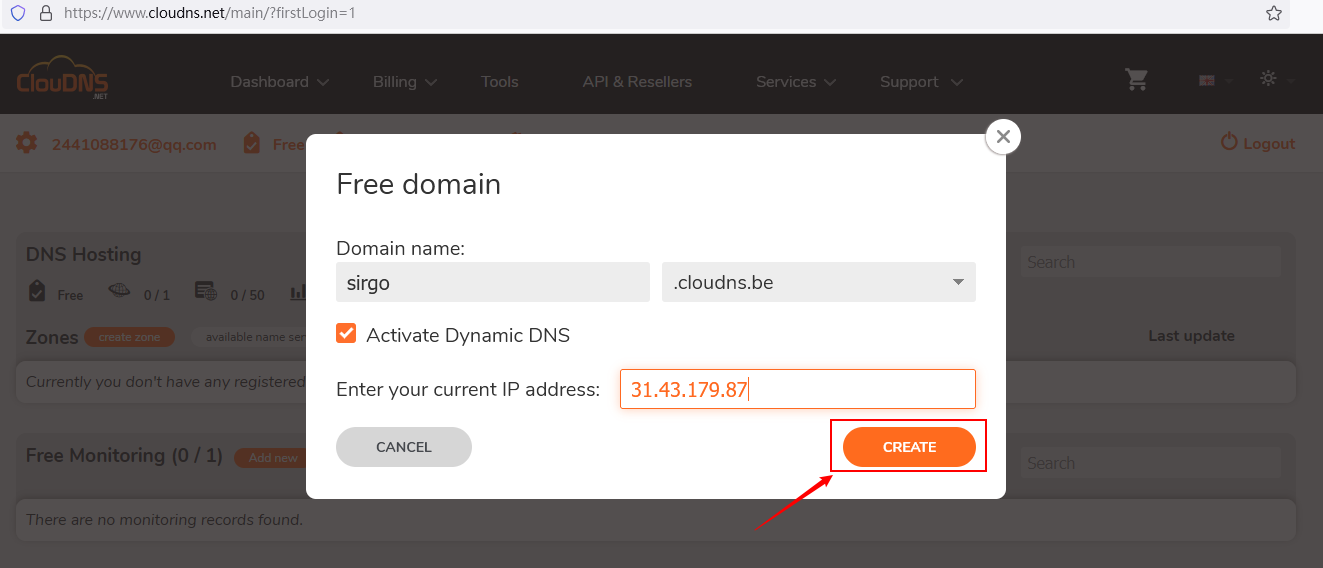Image resolution: width=1323 pixels, height=568 pixels.
Task: Bookmark page with star icon
Action: (x=1273, y=14)
